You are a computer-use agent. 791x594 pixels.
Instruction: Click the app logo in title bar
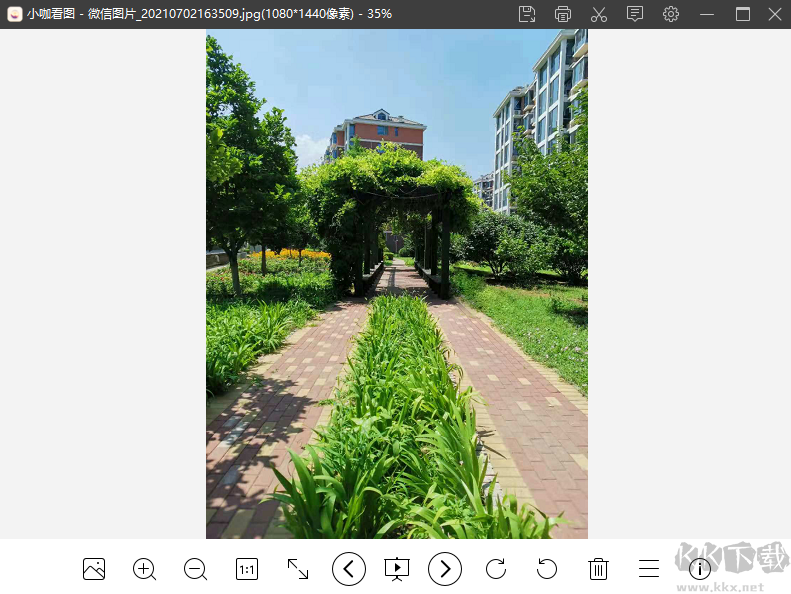(14, 14)
